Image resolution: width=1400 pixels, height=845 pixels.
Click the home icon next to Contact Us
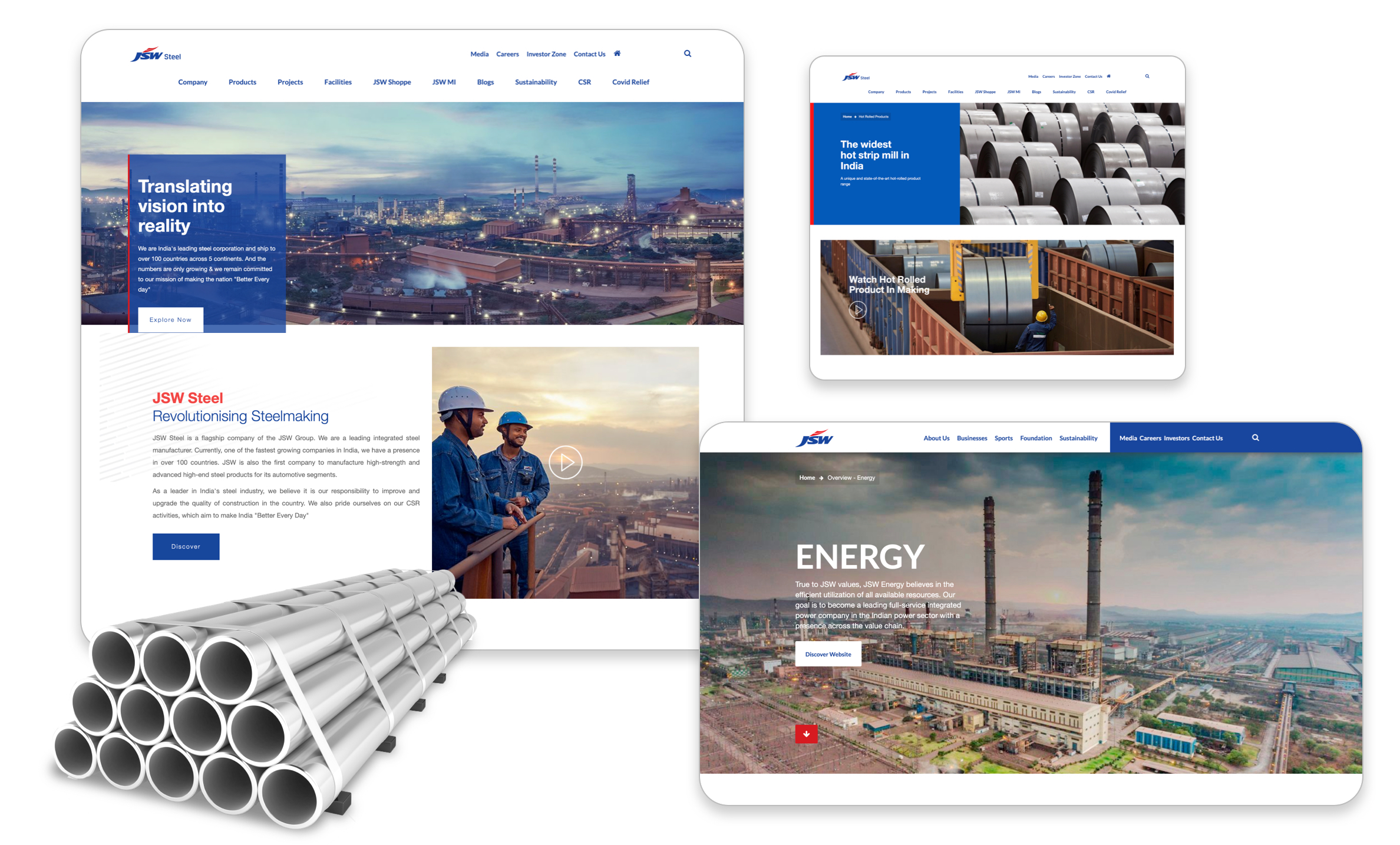tap(617, 54)
